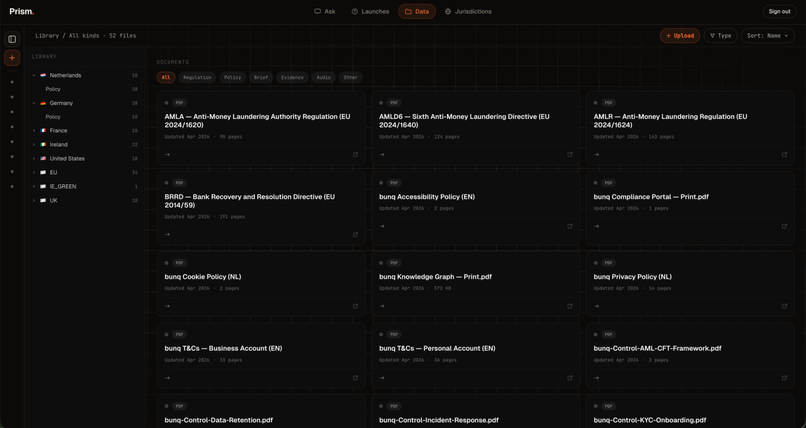This screenshot has height=428, width=806.
Task: Select the Data tab
Action: 417,11
